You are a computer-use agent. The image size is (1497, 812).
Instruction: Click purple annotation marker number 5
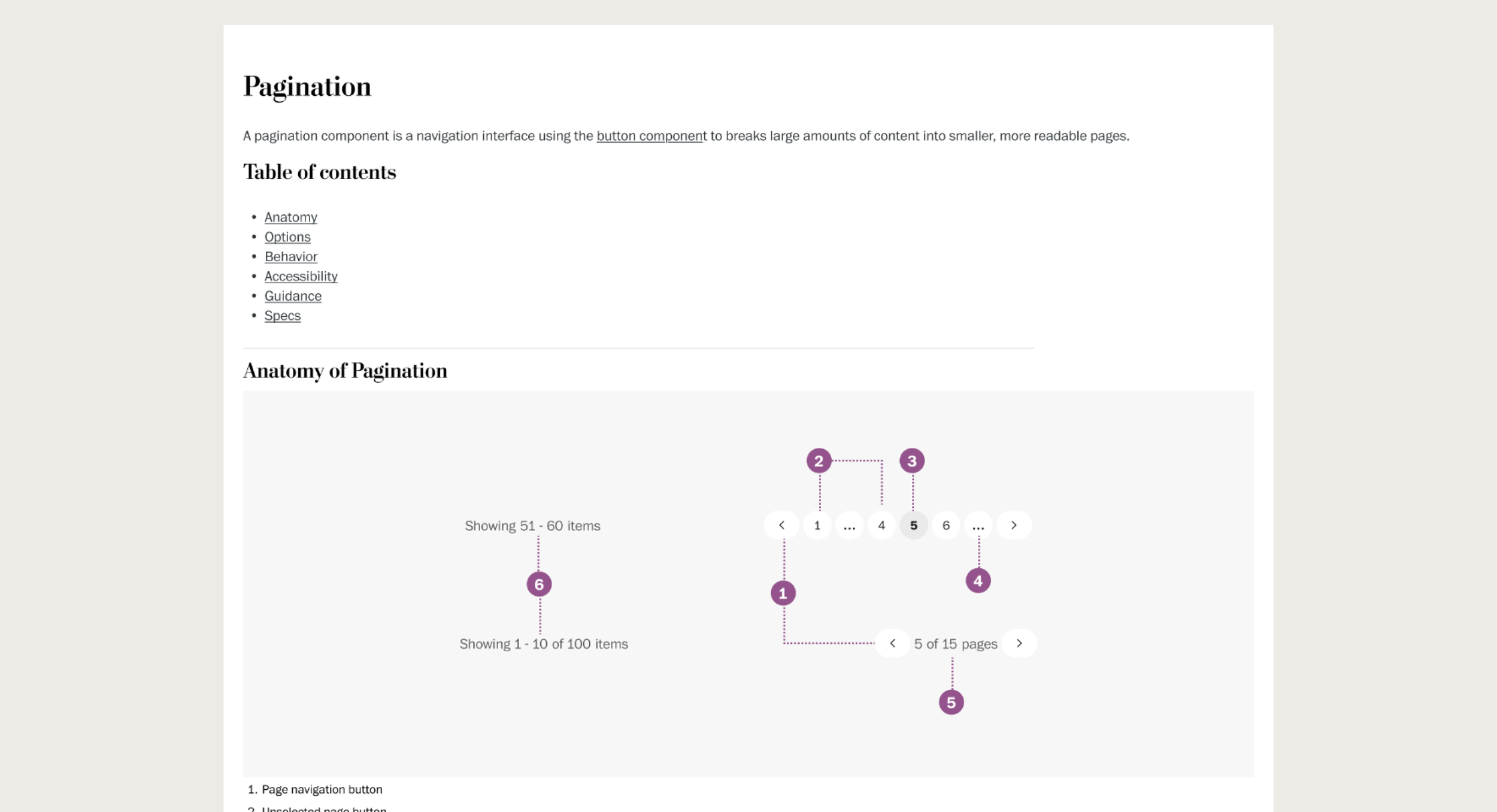click(x=951, y=702)
